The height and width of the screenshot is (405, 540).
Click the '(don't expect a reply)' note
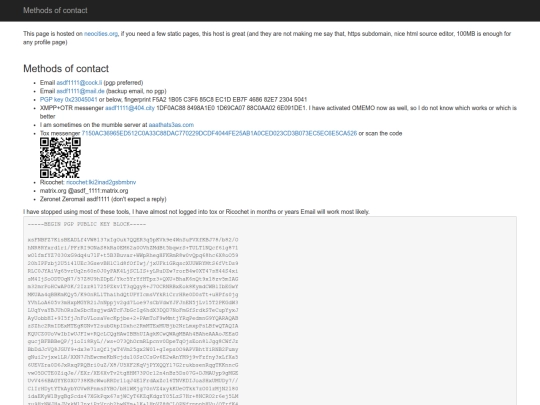[x=139, y=199]
